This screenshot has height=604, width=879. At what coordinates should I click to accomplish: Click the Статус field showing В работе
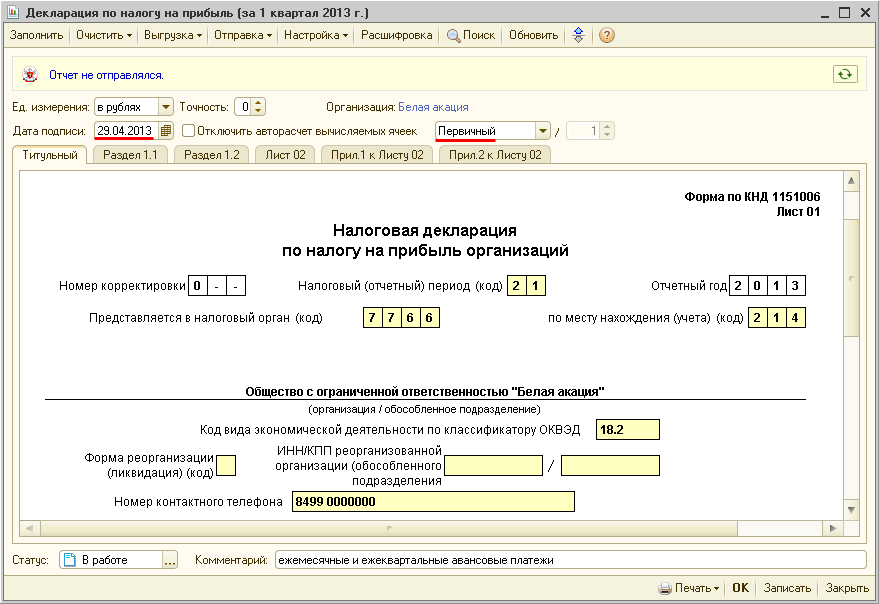[x=111, y=560]
